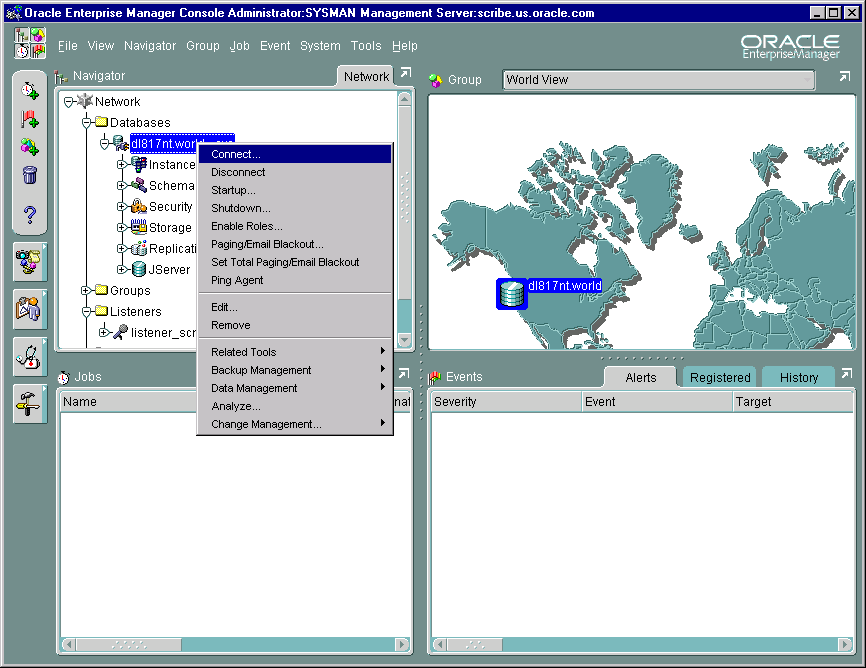This screenshot has width=866, height=668.
Task: Click the create group cubes icon
Action: coord(30,147)
